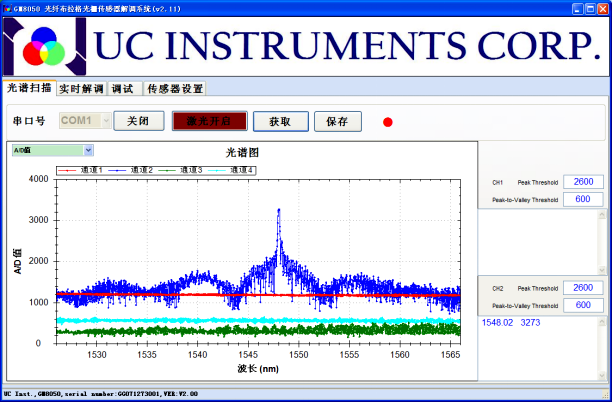Click the 保存 save button
This screenshot has height=402, width=612.
pyautogui.click(x=338, y=121)
